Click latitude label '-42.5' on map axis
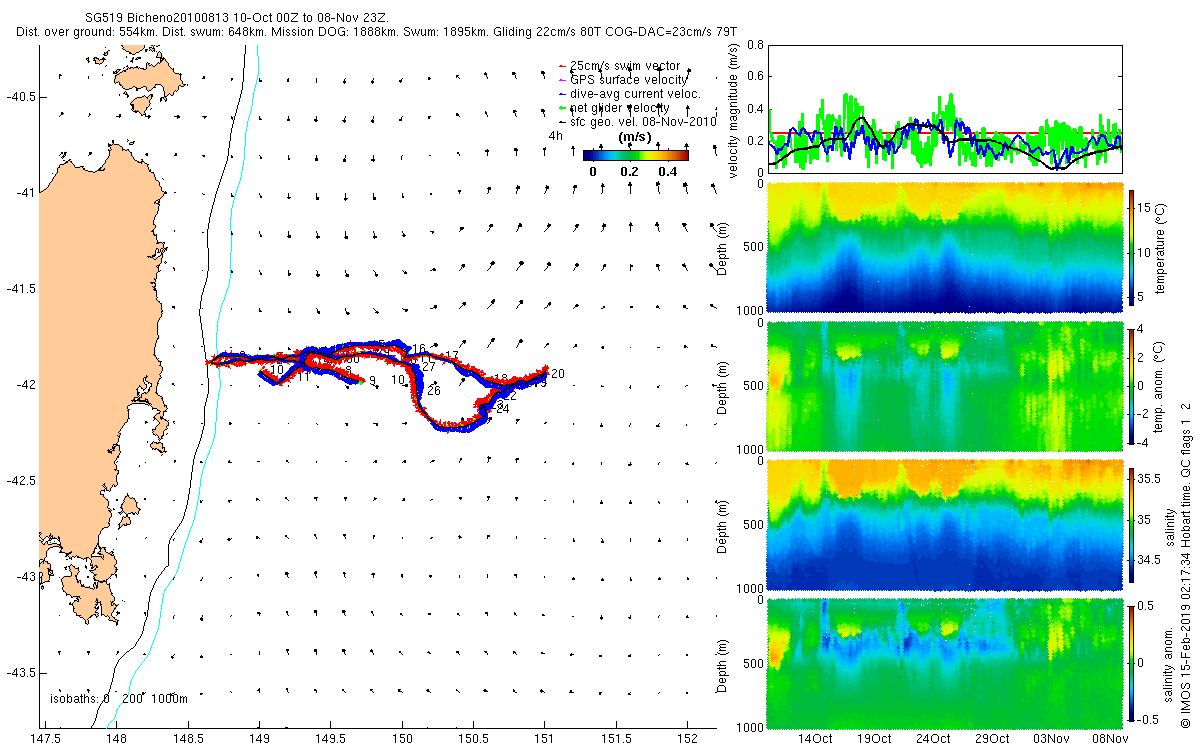This screenshot has width=1200, height=750. (19, 481)
